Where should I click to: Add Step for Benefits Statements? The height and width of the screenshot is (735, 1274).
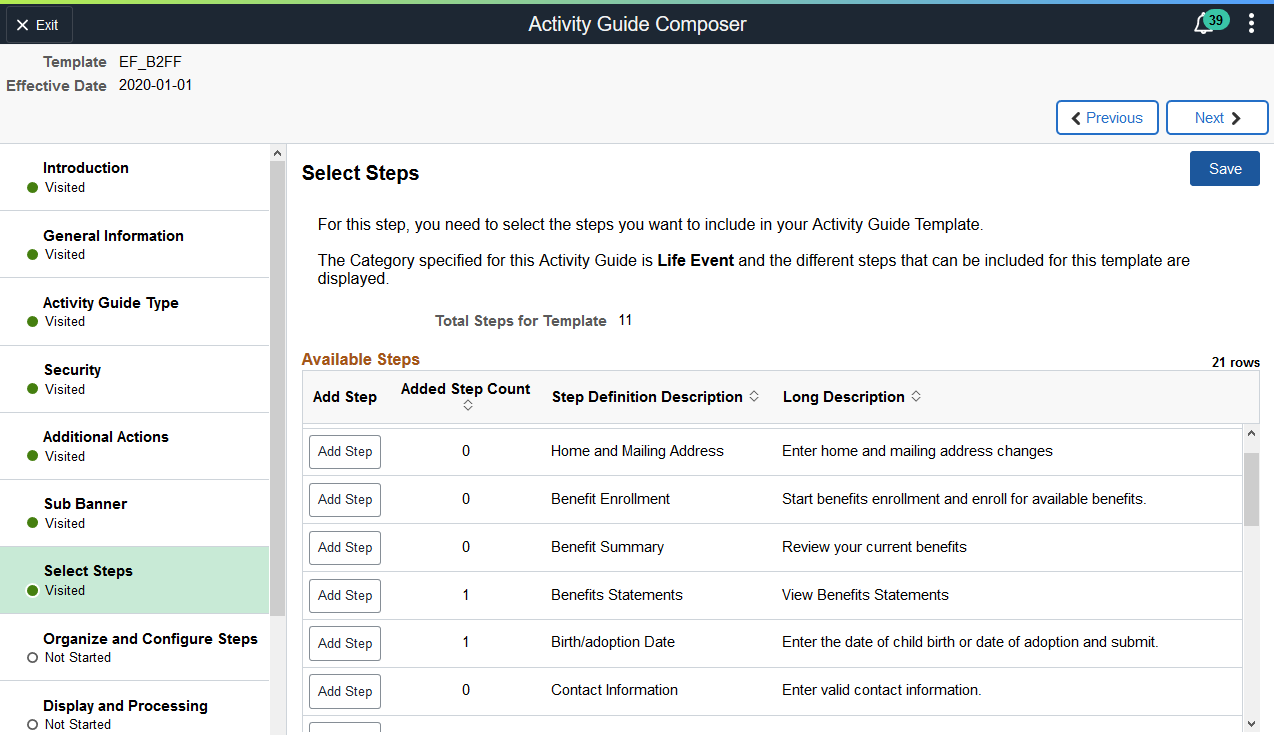pos(345,595)
